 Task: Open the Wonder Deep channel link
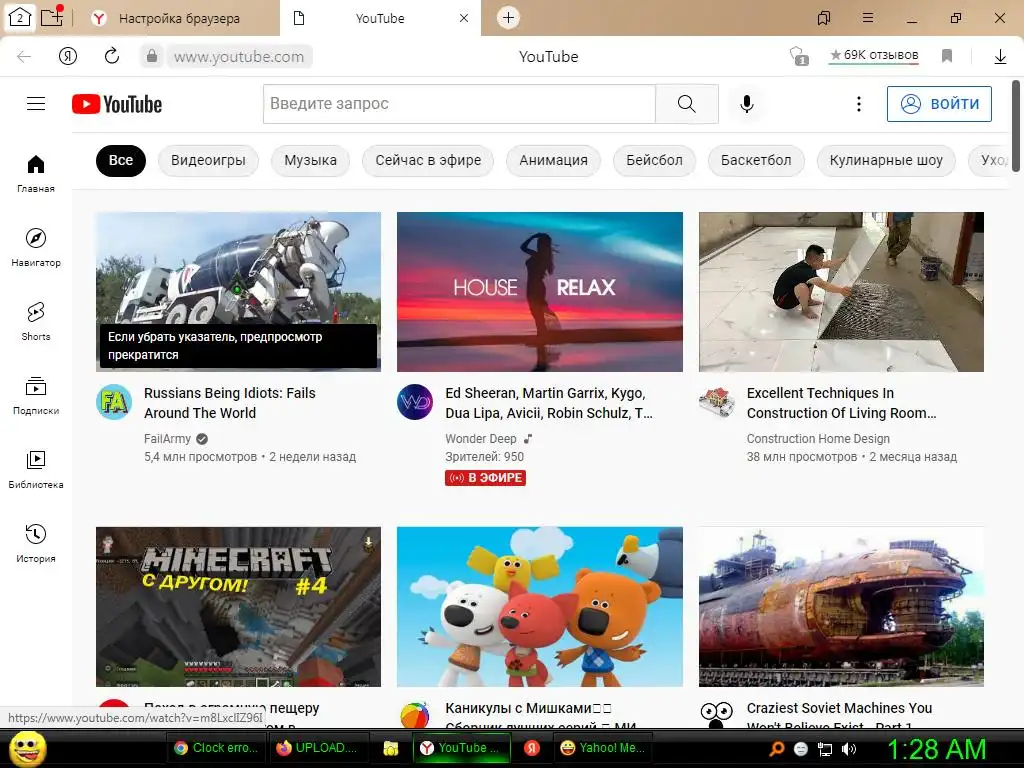(481, 439)
